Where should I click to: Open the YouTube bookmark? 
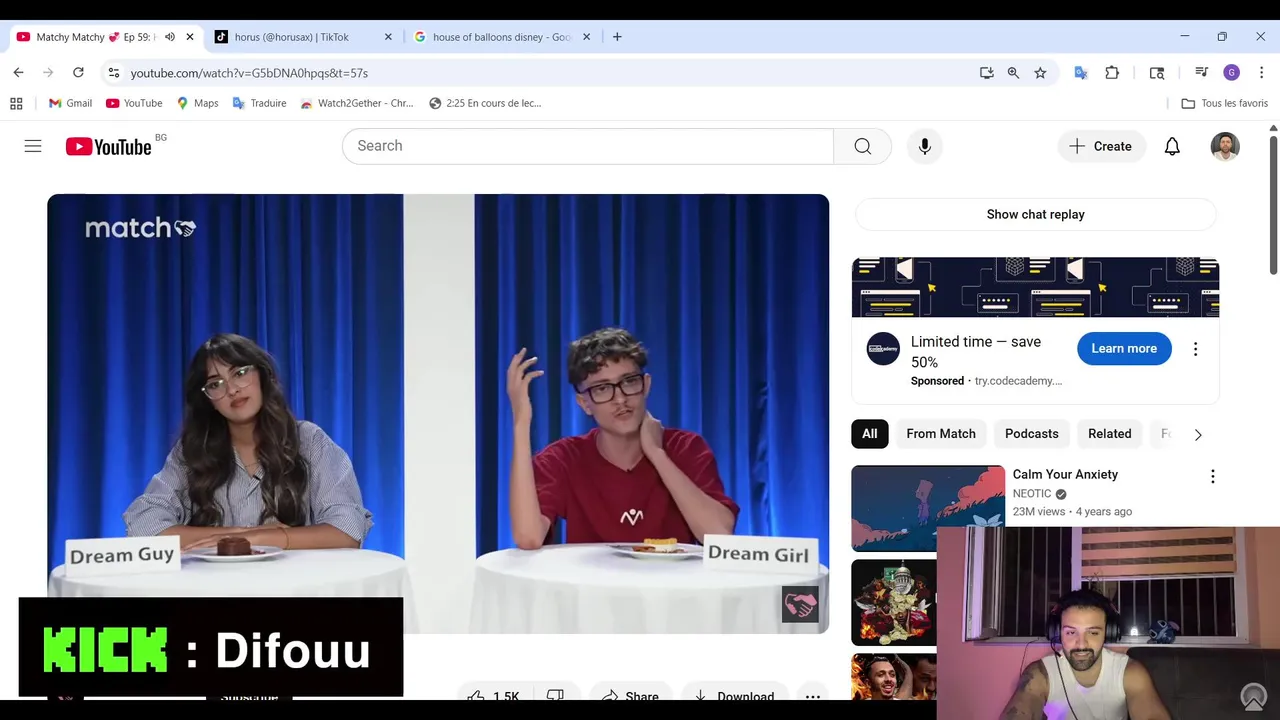134,103
